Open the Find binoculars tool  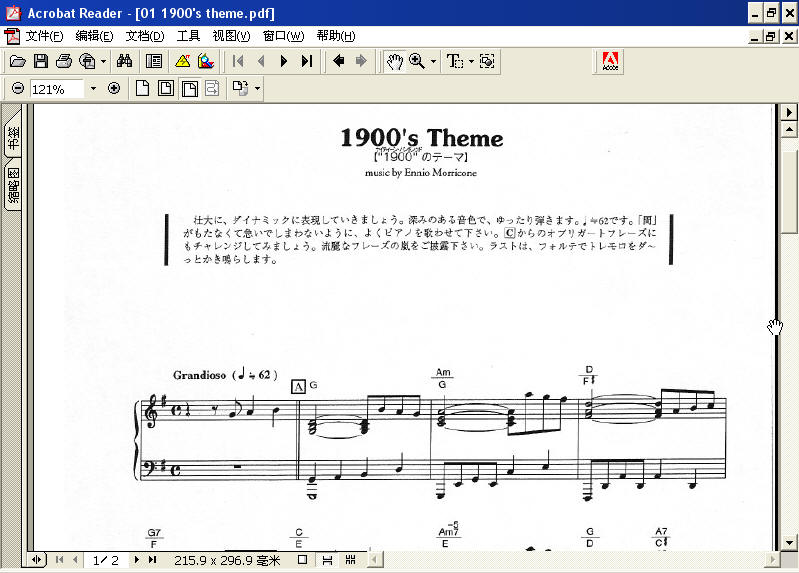point(124,62)
